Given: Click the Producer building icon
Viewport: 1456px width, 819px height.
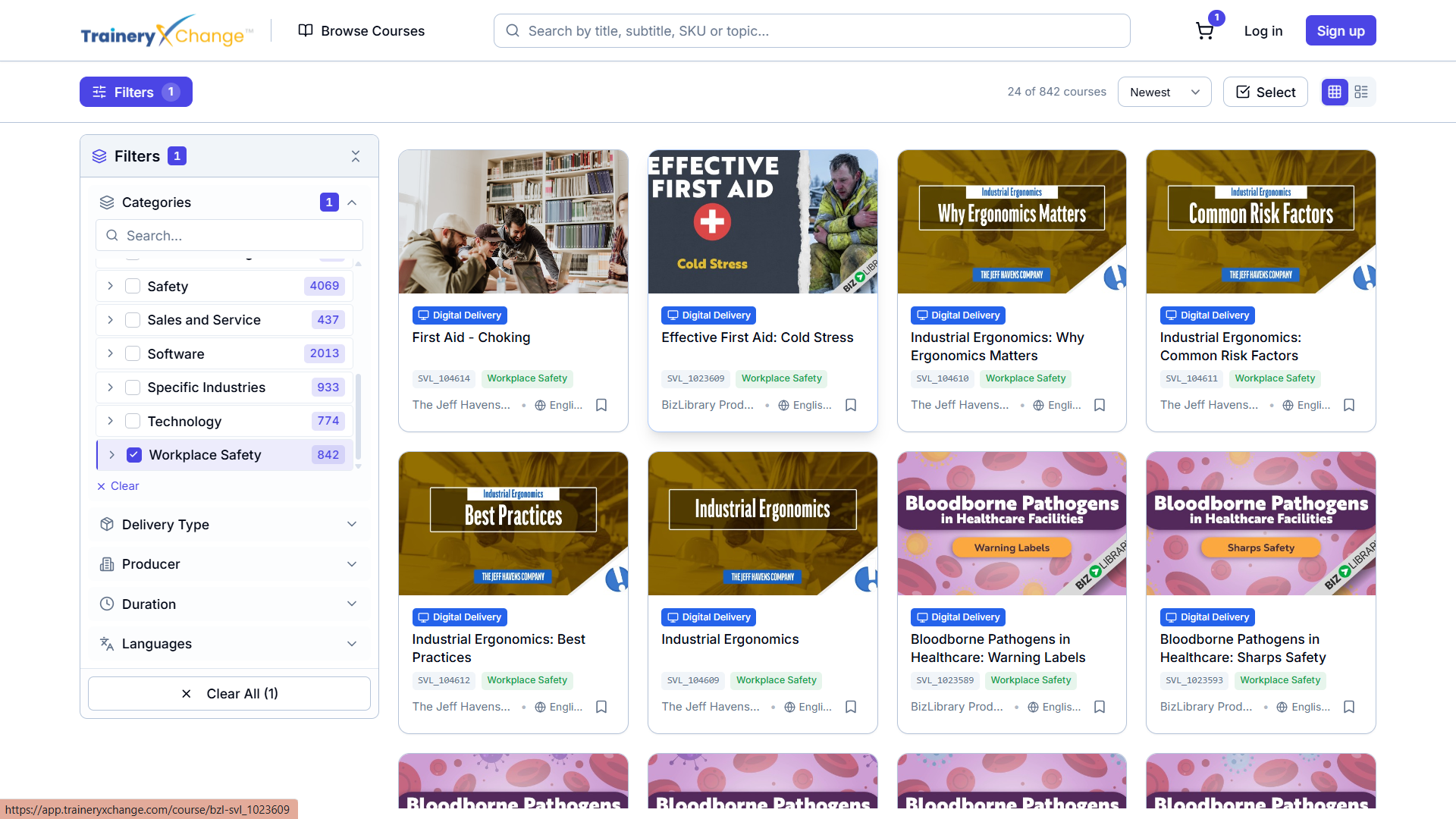Looking at the screenshot, I should click(x=107, y=564).
